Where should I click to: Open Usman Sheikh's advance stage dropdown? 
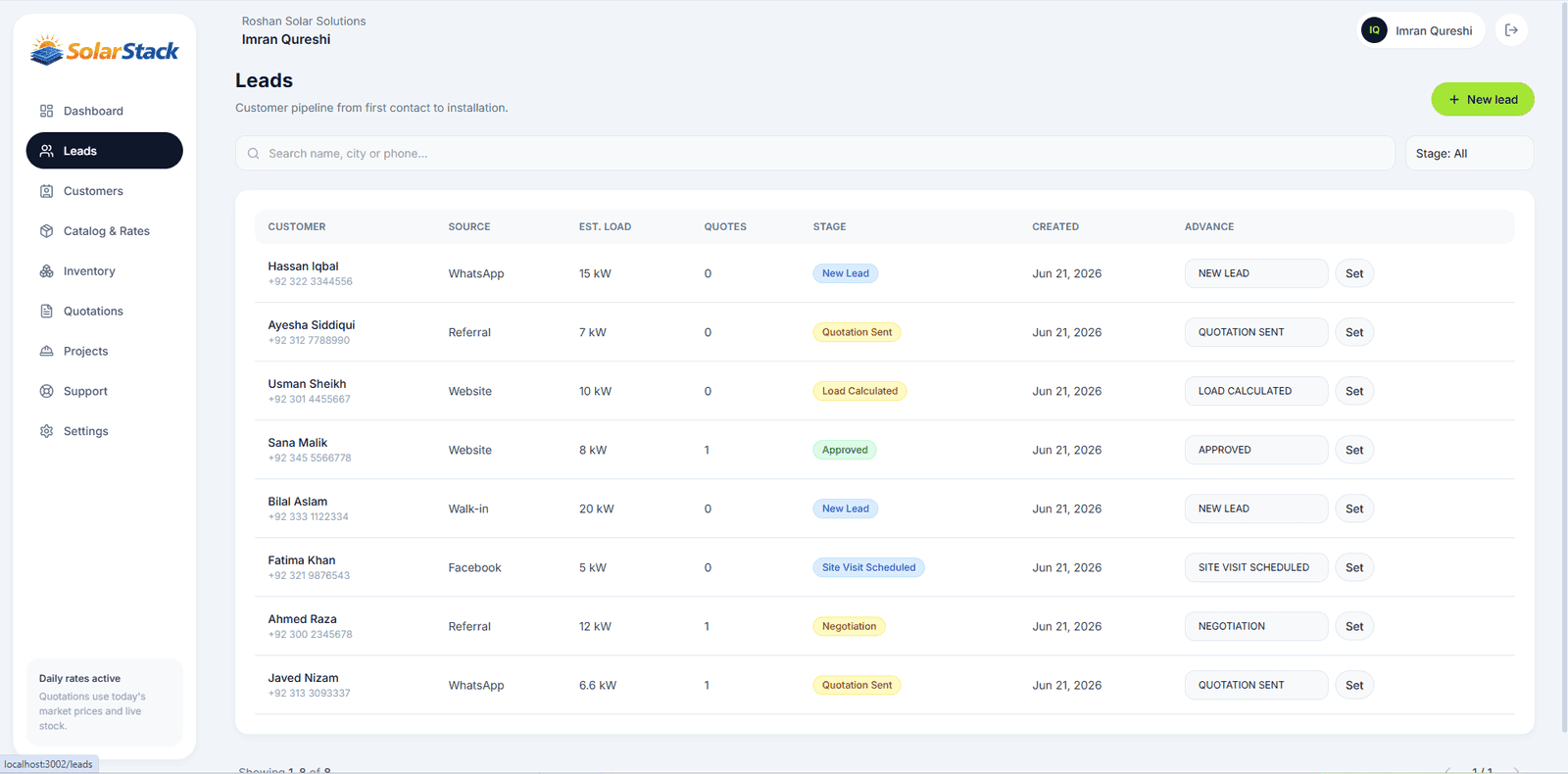1256,391
